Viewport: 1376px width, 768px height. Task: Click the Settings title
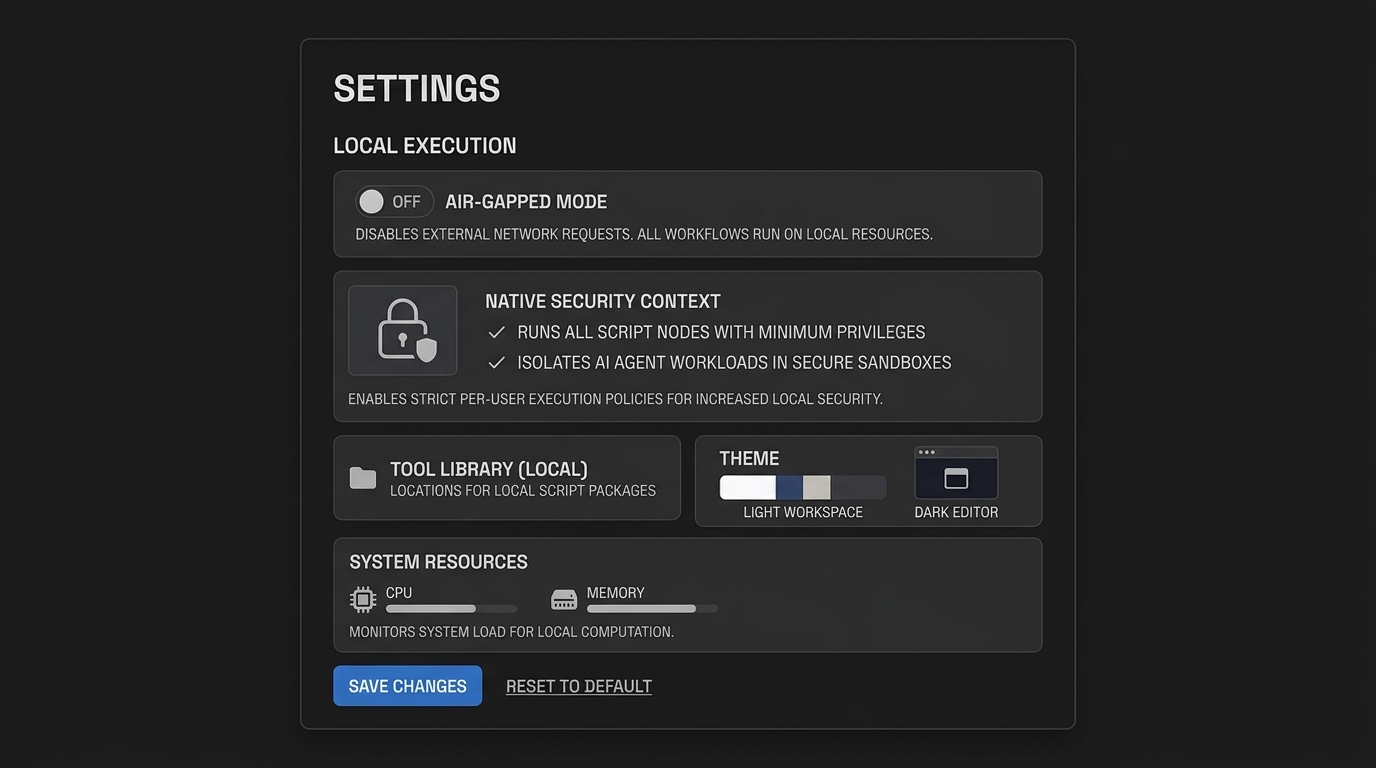tap(417, 88)
